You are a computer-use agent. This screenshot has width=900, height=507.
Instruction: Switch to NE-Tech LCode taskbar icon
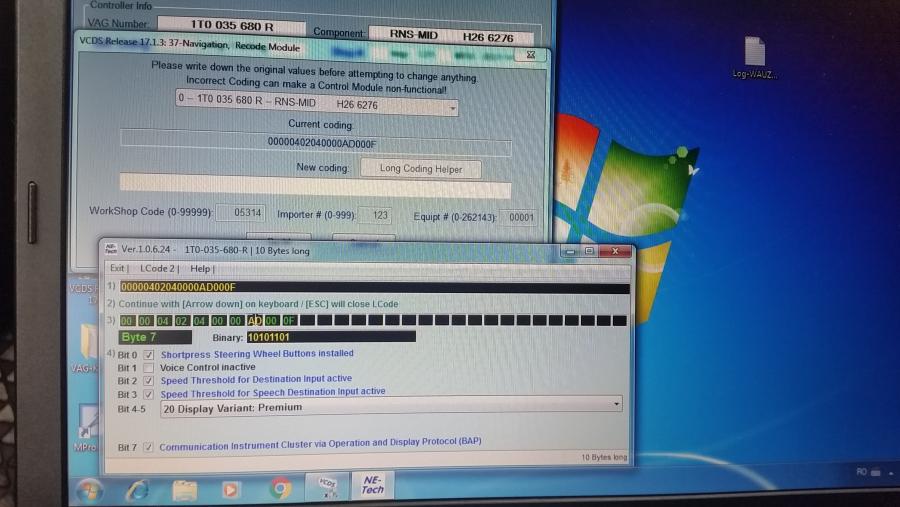(372, 486)
